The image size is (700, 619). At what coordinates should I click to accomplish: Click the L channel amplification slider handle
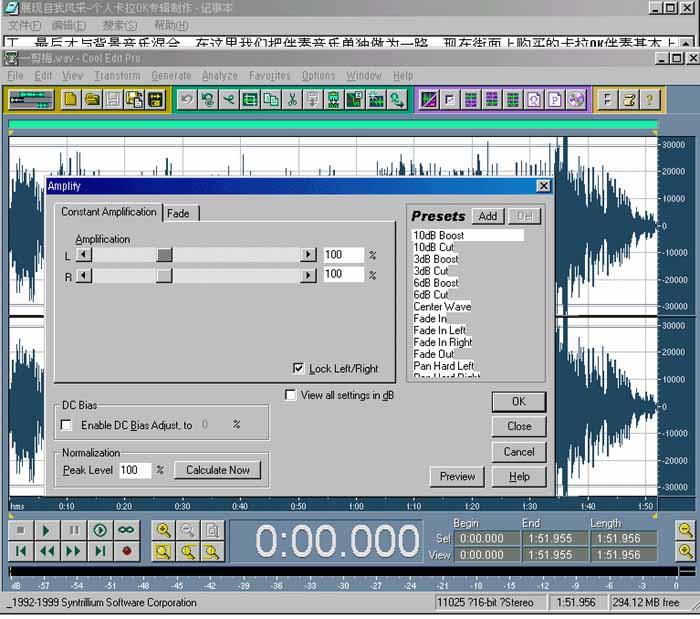coord(164,255)
